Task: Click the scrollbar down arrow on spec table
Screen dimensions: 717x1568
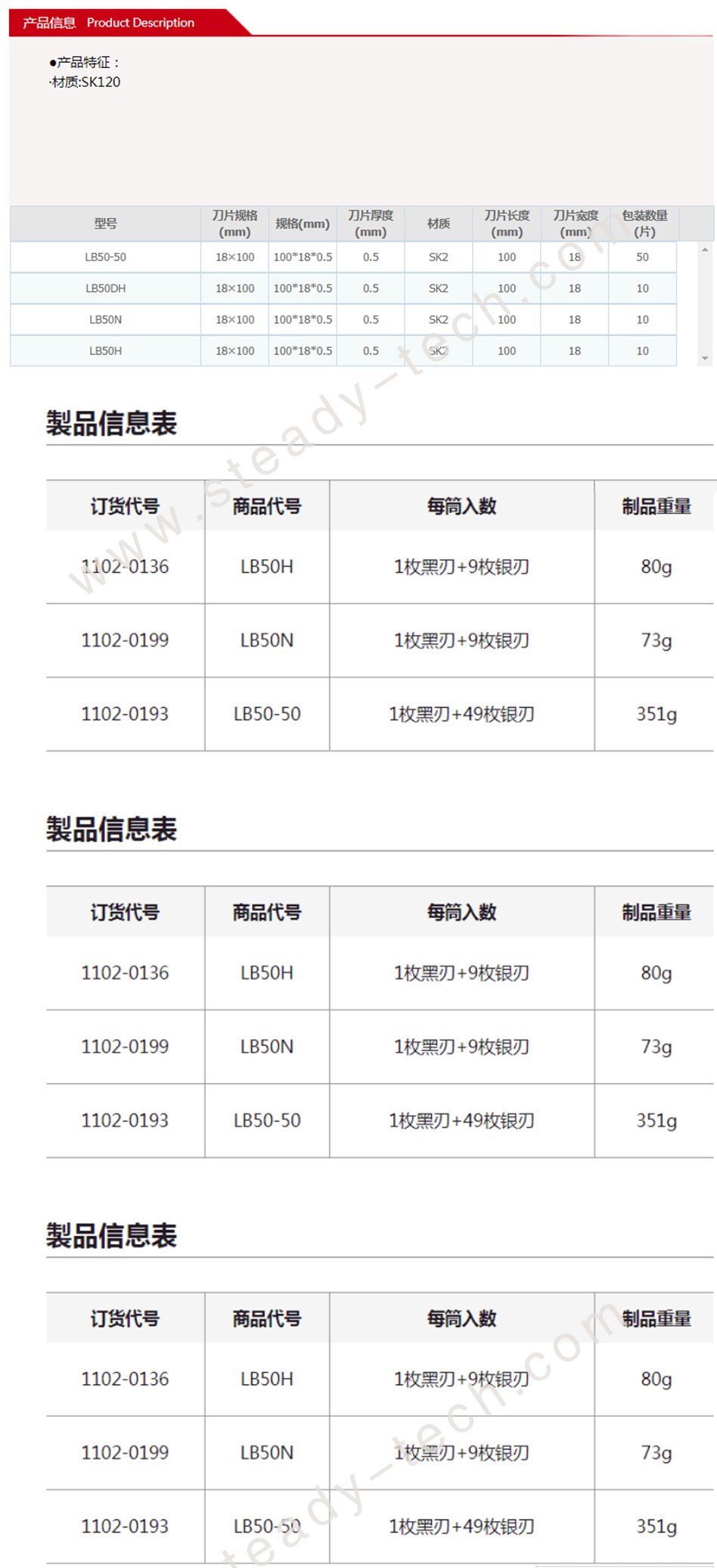Action: click(705, 359)
